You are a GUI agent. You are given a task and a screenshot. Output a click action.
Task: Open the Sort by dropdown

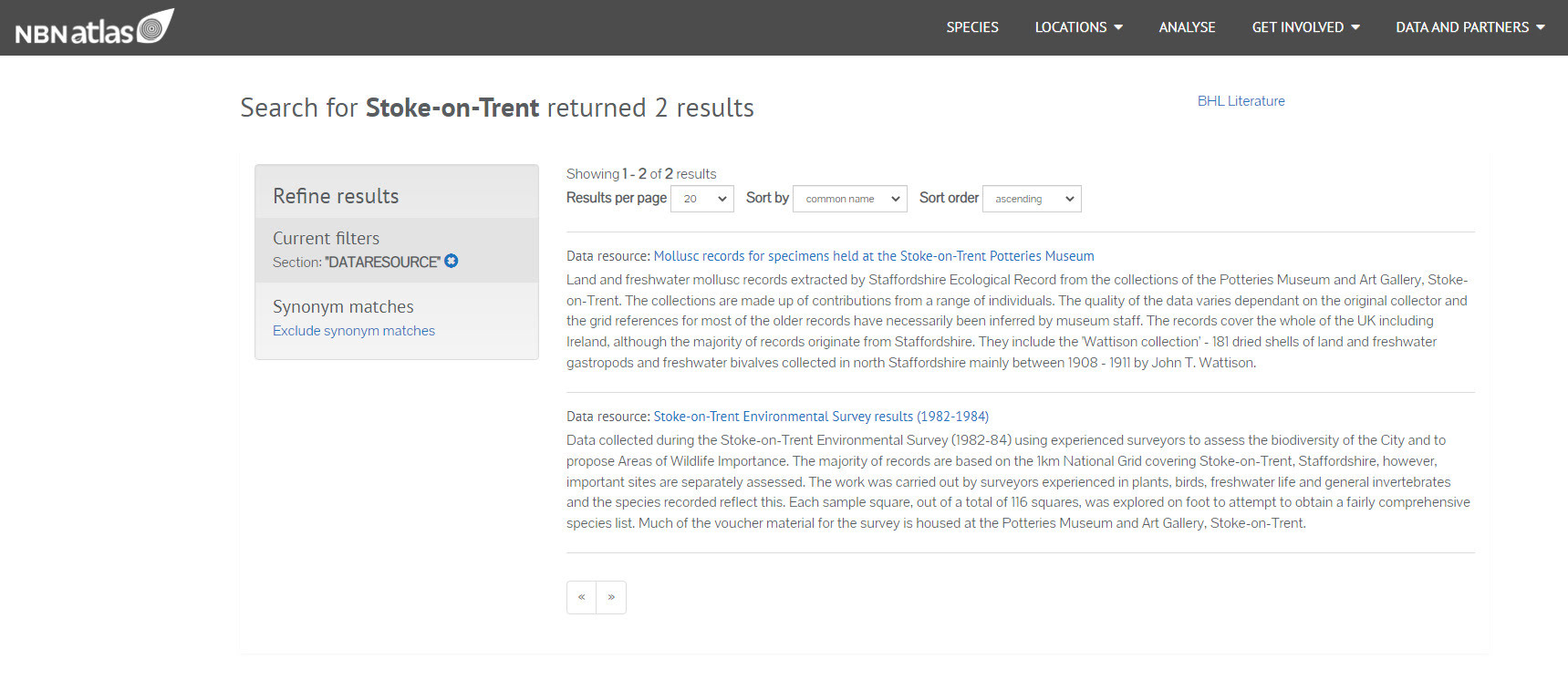click(850, 199)
